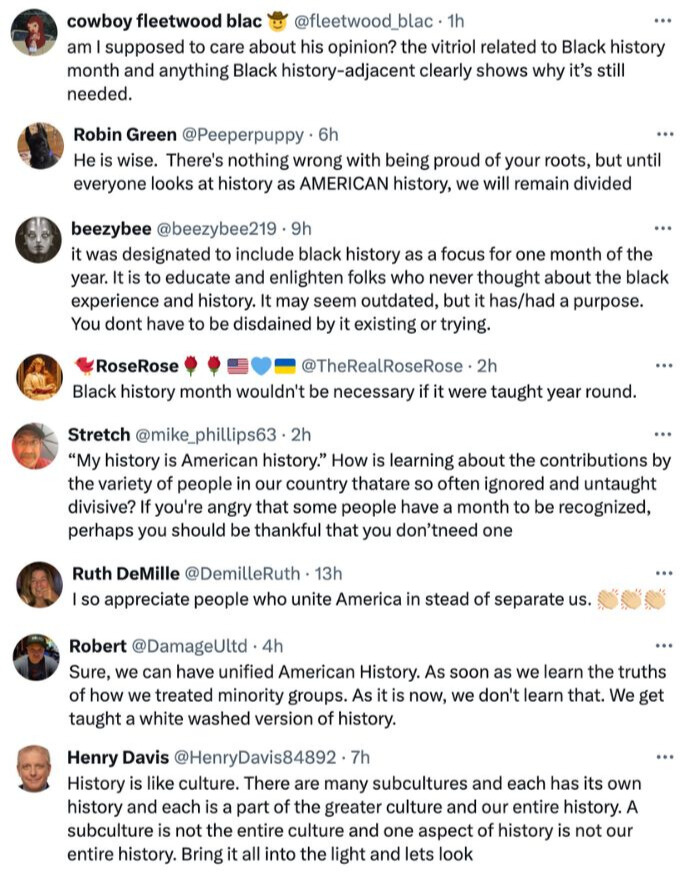Image resolution: width=690 pixels, height=886 pixels.
Task: Select the beezybee tweet text
Action: [x=370, y=289]
